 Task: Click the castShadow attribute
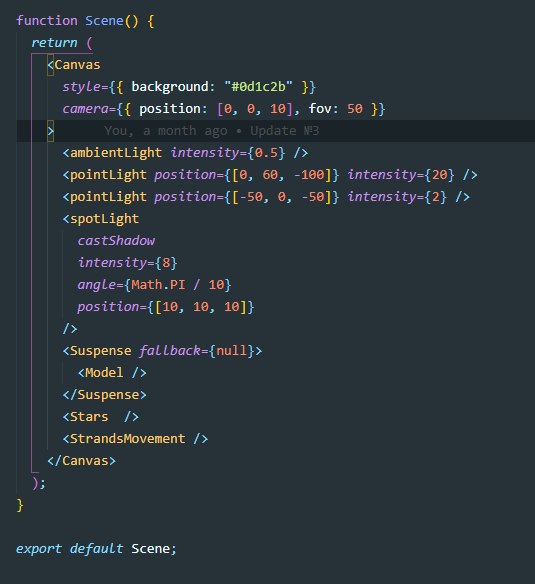pyautogui.click(x=116, y=241)
